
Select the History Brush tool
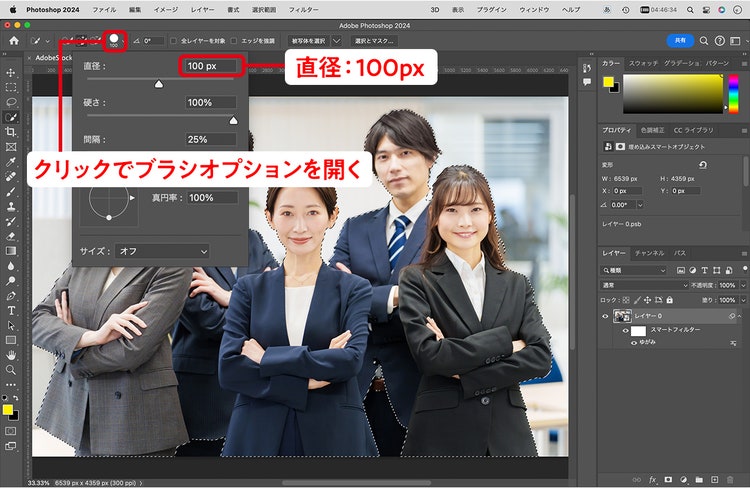[11, 222]
